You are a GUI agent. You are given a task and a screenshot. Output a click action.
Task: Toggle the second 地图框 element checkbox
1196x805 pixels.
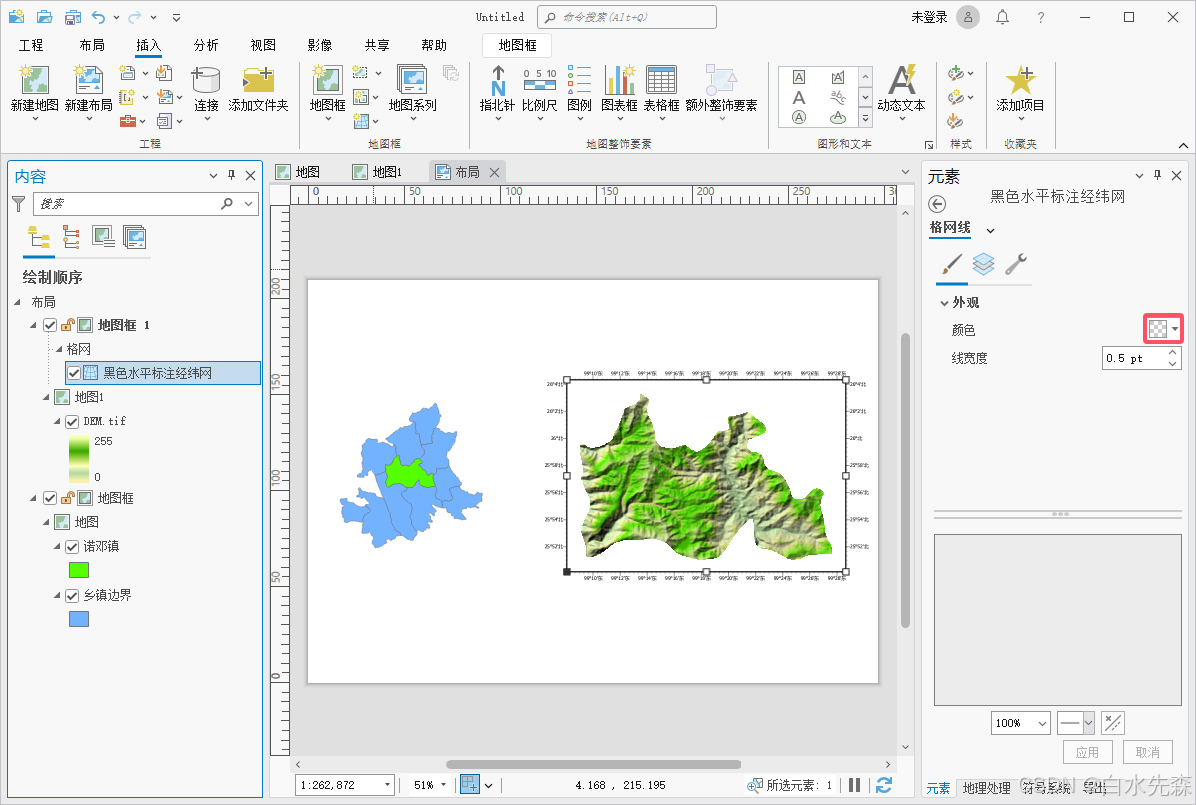50,498
